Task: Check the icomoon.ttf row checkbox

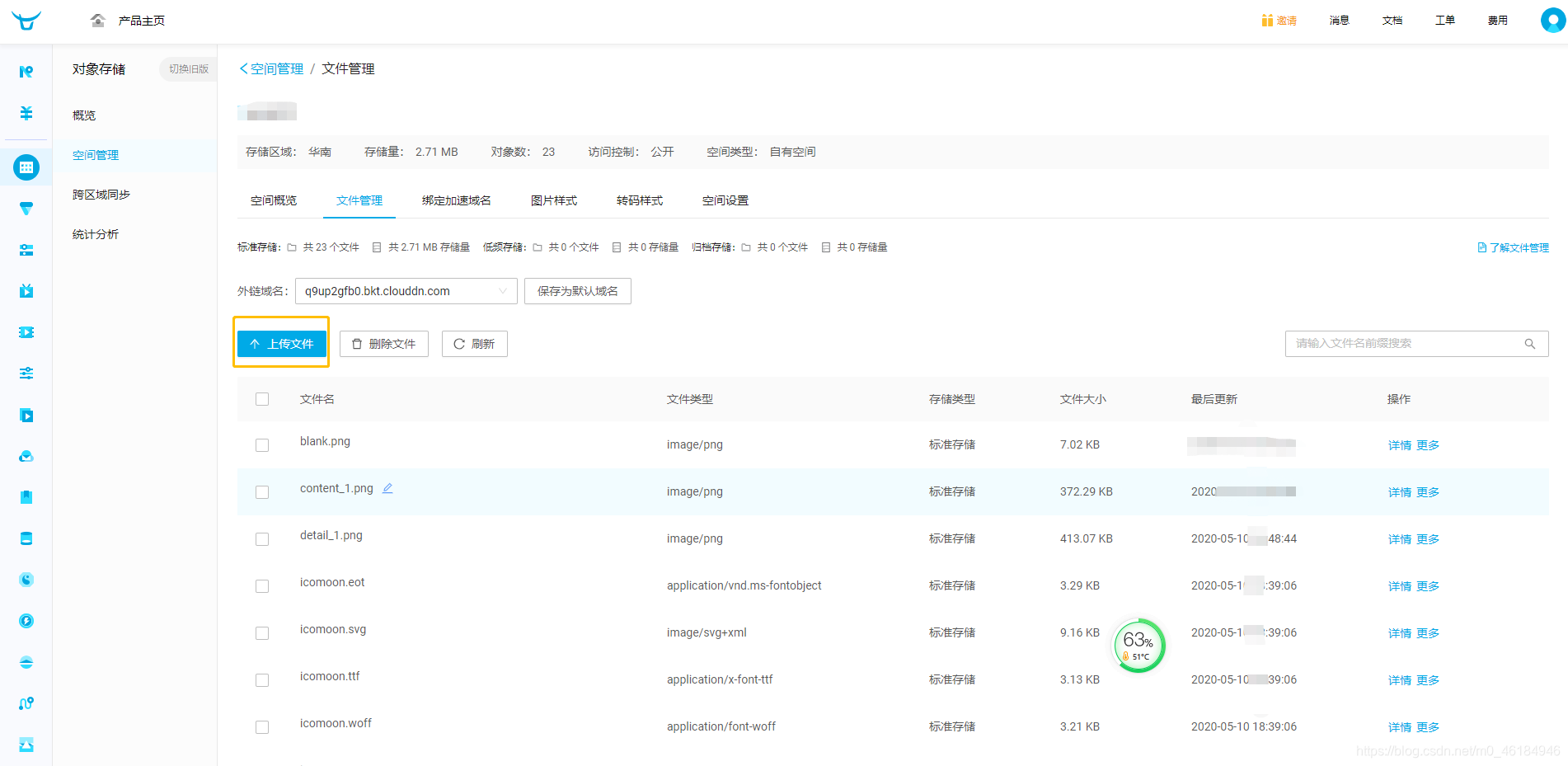Action: point(262,680)
